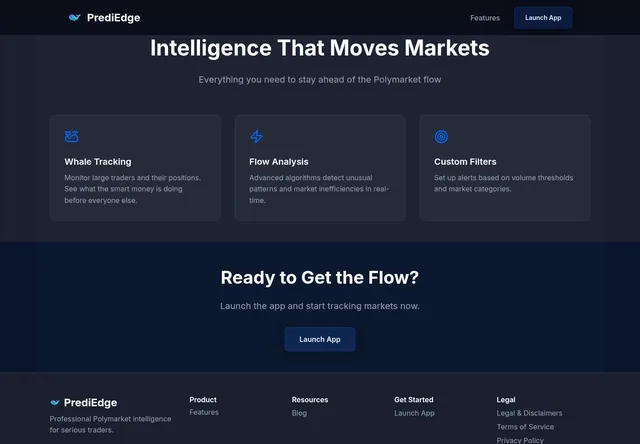Click the footer PrediEdge brand name

click(x=91, y=403)
